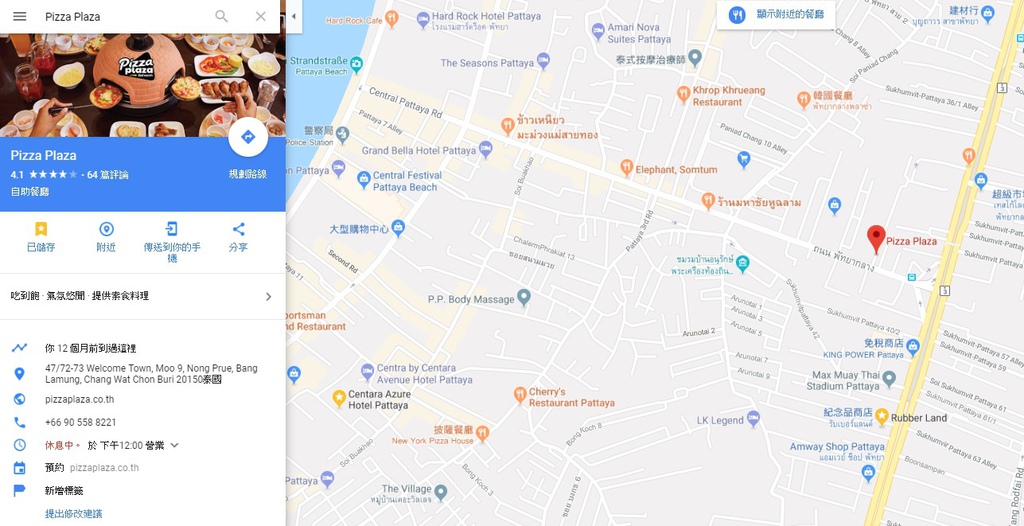Click the share icon
1024x526 pixels.
[x=238, y=229]
